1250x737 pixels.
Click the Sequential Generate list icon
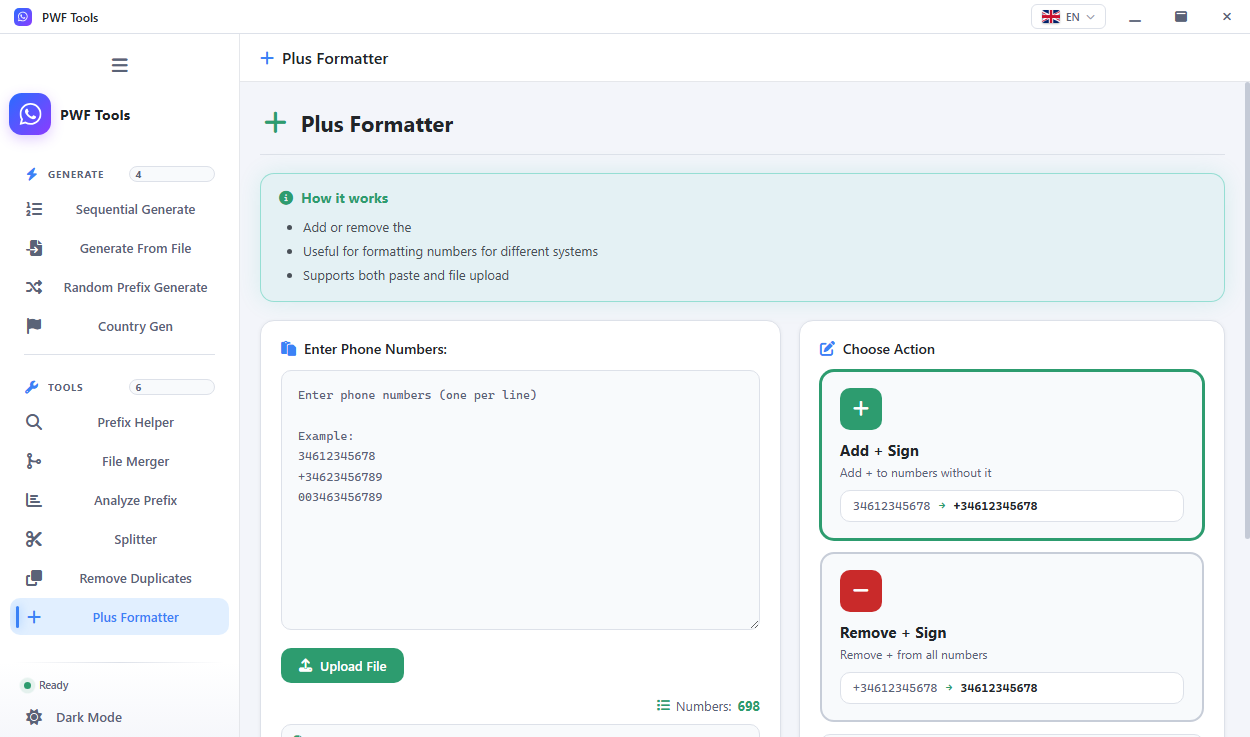point(34,209)
